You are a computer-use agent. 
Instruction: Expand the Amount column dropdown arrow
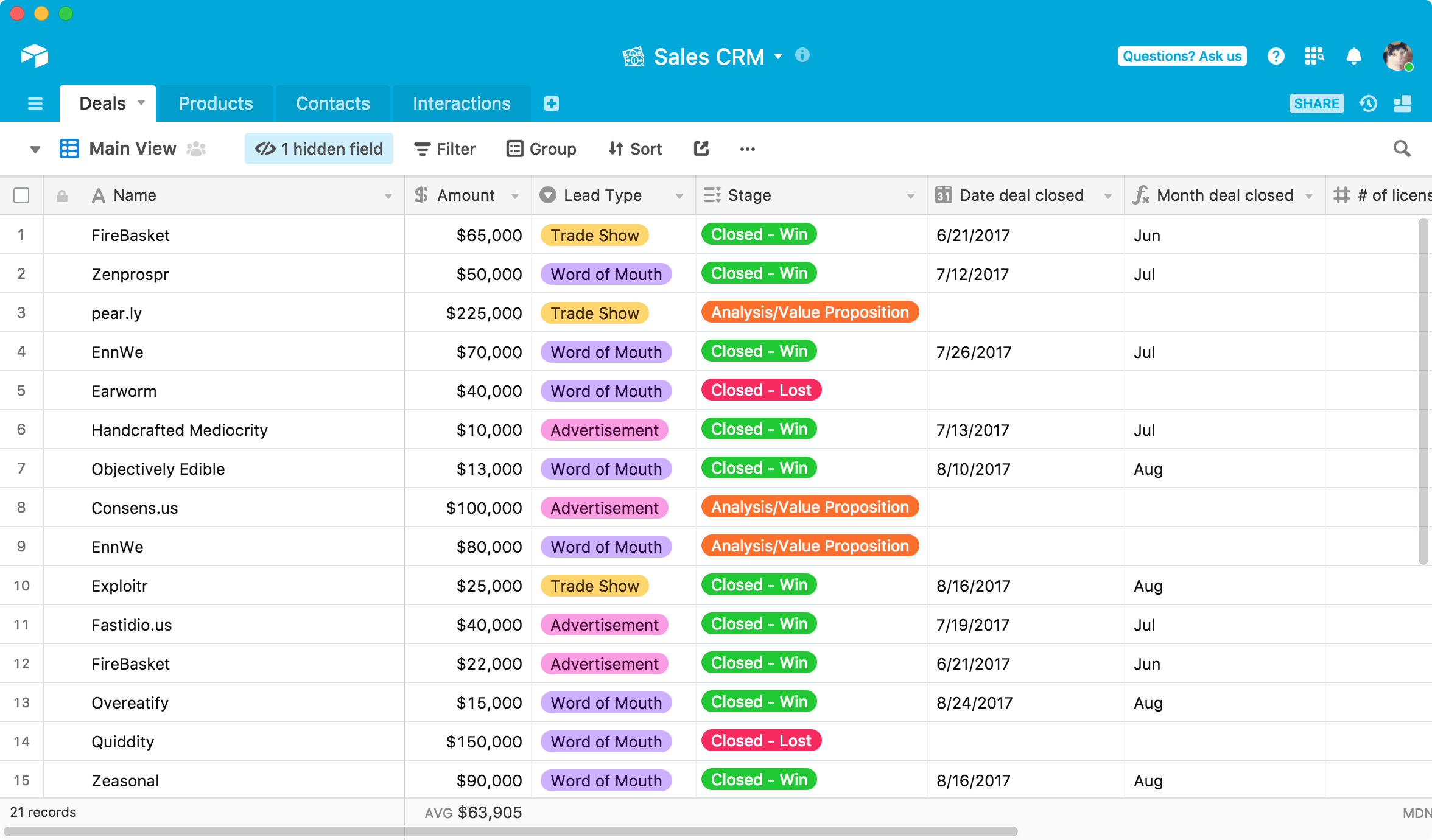tap(517, 196)
